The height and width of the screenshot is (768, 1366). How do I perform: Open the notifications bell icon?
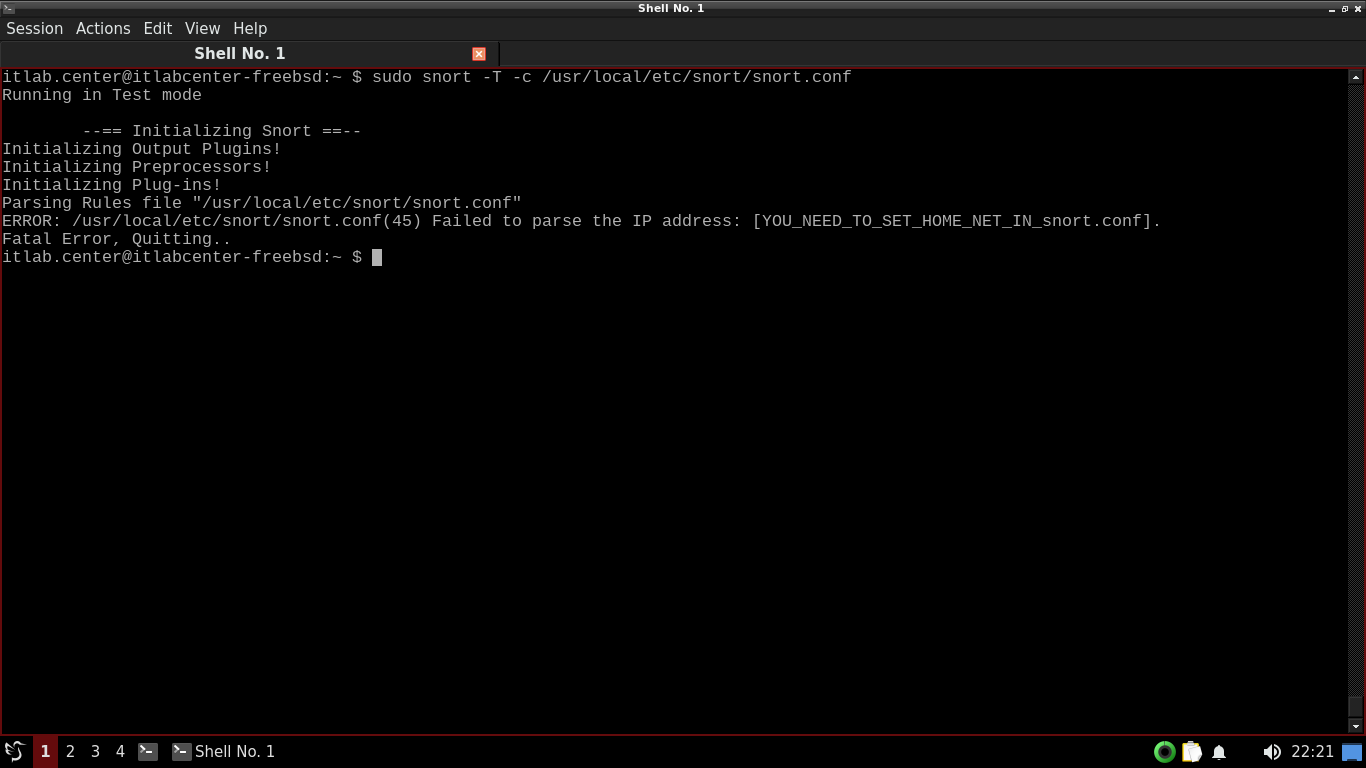(1219, 752)
